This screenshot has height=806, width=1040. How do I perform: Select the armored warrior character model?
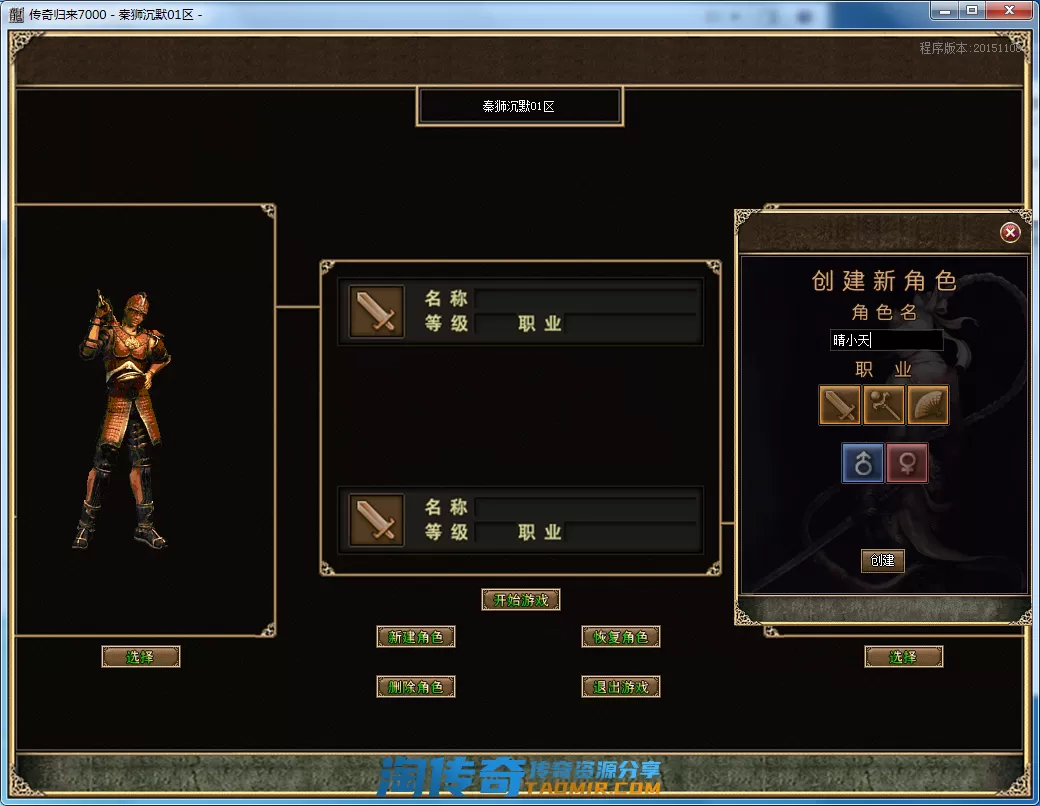tap(123, 419)
